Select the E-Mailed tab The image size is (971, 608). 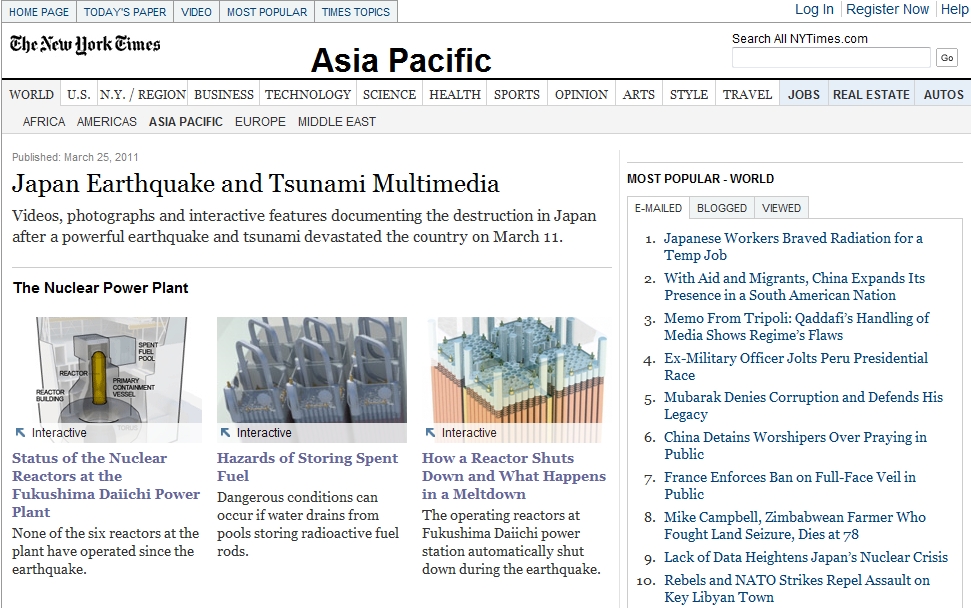point(658,208)
